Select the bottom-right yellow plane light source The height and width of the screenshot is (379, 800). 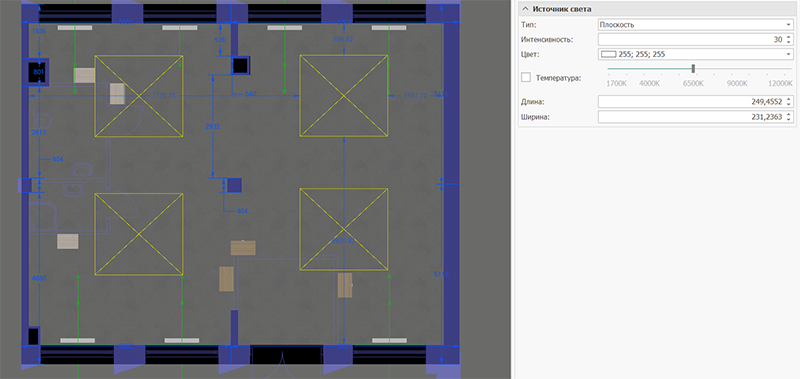(344, 230)
